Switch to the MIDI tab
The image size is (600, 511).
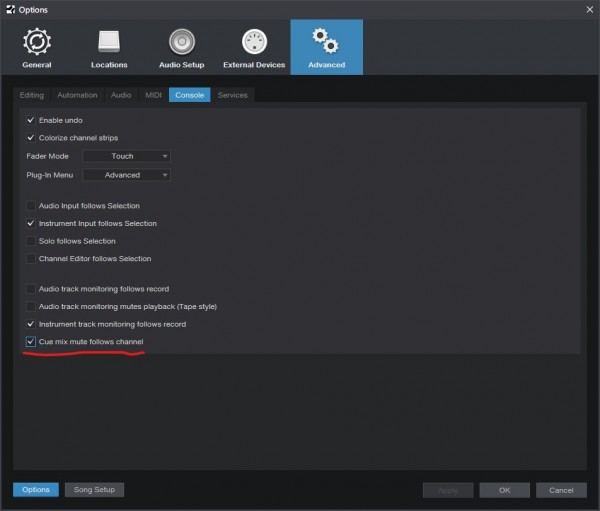[153, 95]
